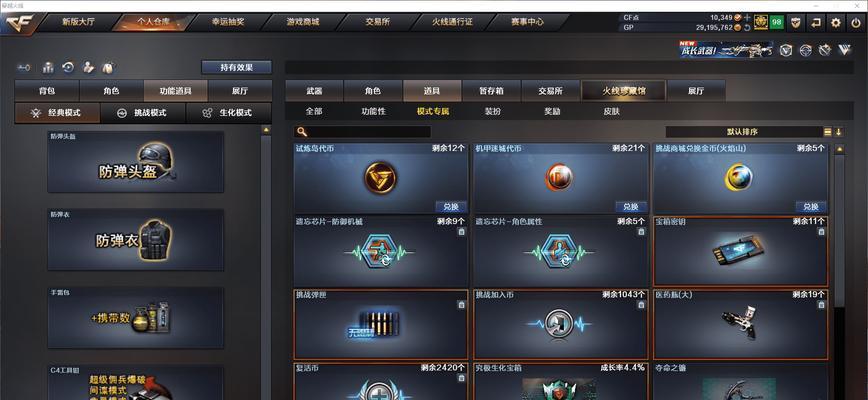Select the 个人仓库 top navigation tab
The height and width of the screenshot is (400, 868).
point(153,23)
